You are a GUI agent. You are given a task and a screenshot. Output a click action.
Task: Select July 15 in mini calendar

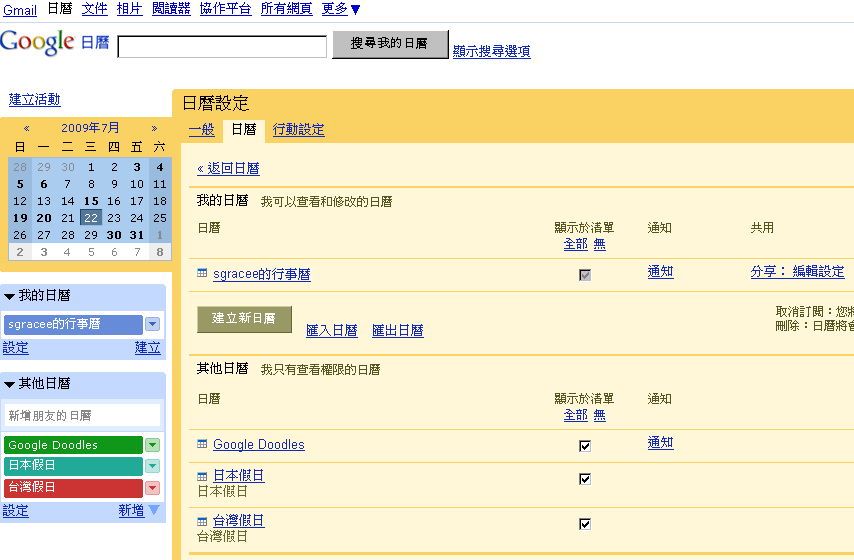point(91,201)
